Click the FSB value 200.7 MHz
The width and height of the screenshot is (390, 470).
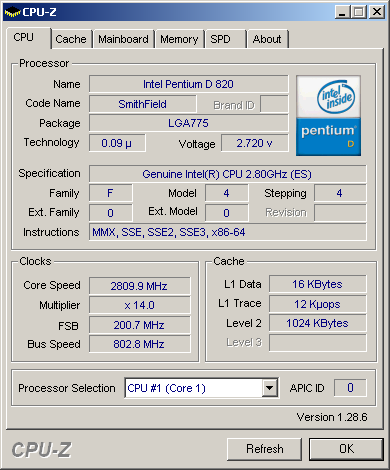tap(140, 325)
